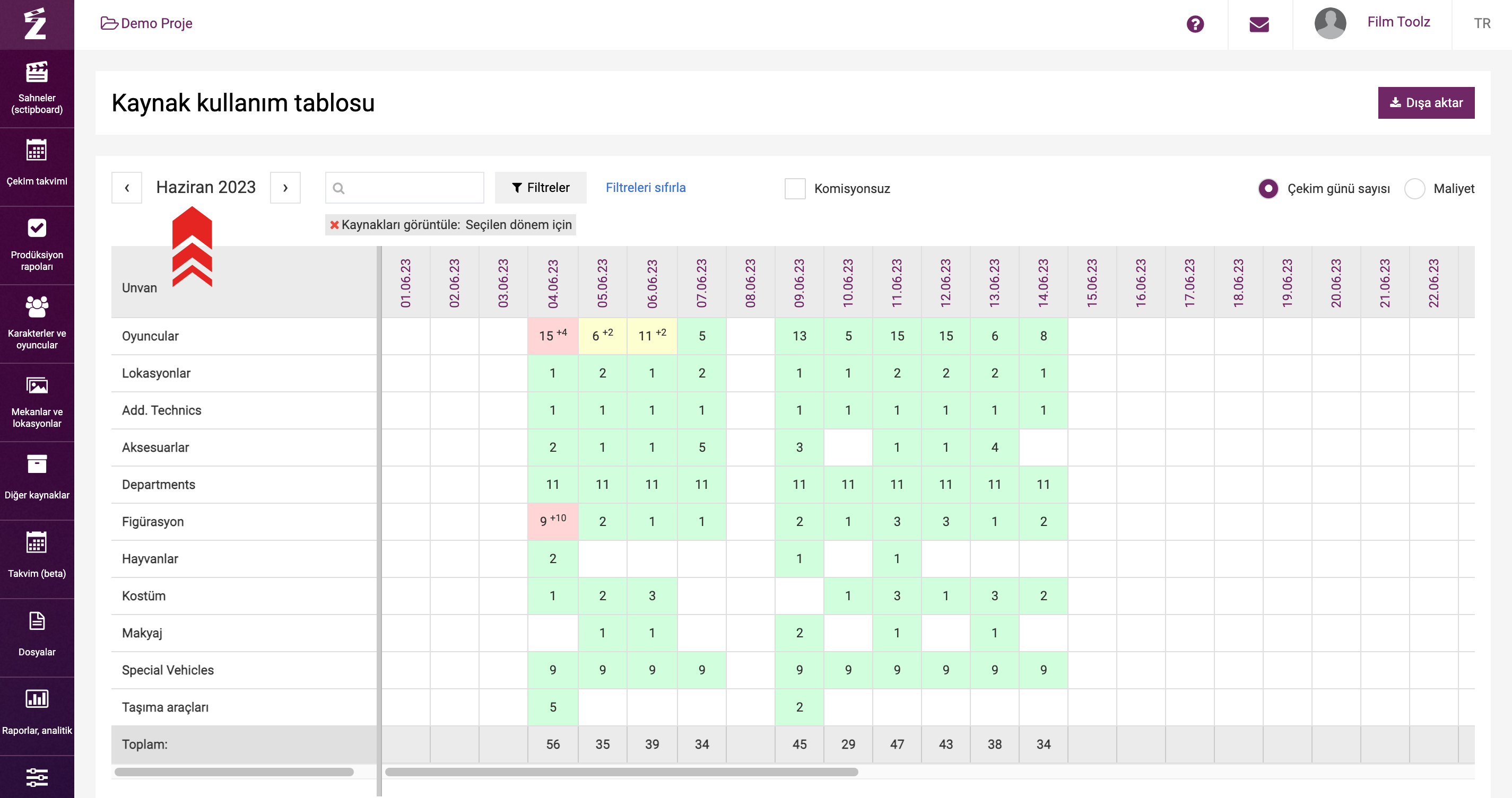Open the messages envelope icon
This screenshot has width=1512, height=798.
point(1259,24)
